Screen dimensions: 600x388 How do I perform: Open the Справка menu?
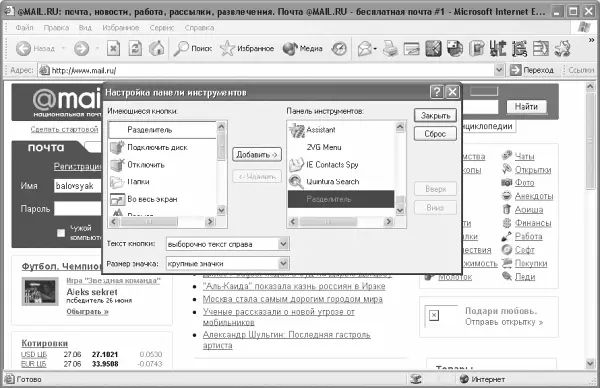click(199, 28)
